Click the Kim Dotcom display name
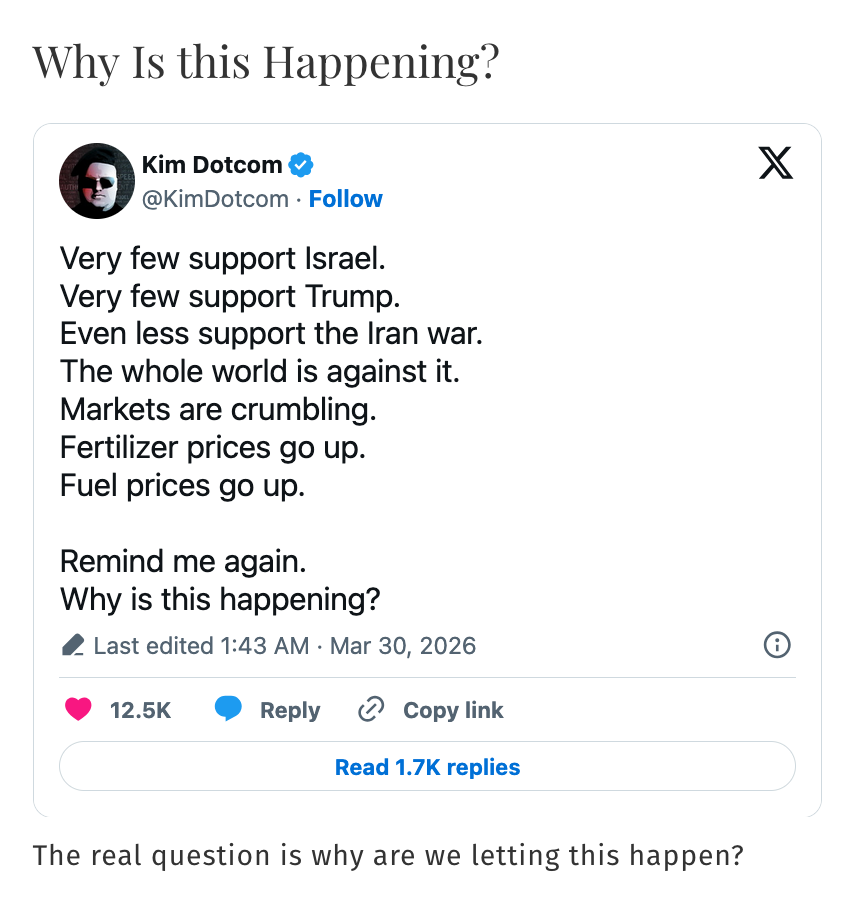This screenshot has height=908, width=856. tap(212, 164)
